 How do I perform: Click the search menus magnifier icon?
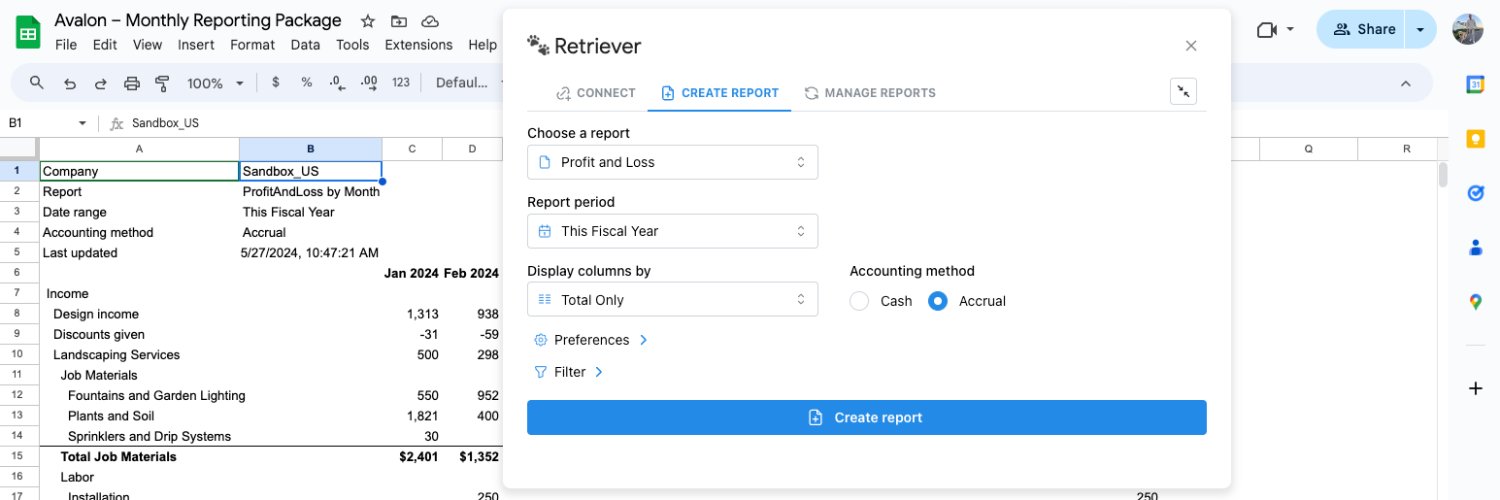point(37,83)
